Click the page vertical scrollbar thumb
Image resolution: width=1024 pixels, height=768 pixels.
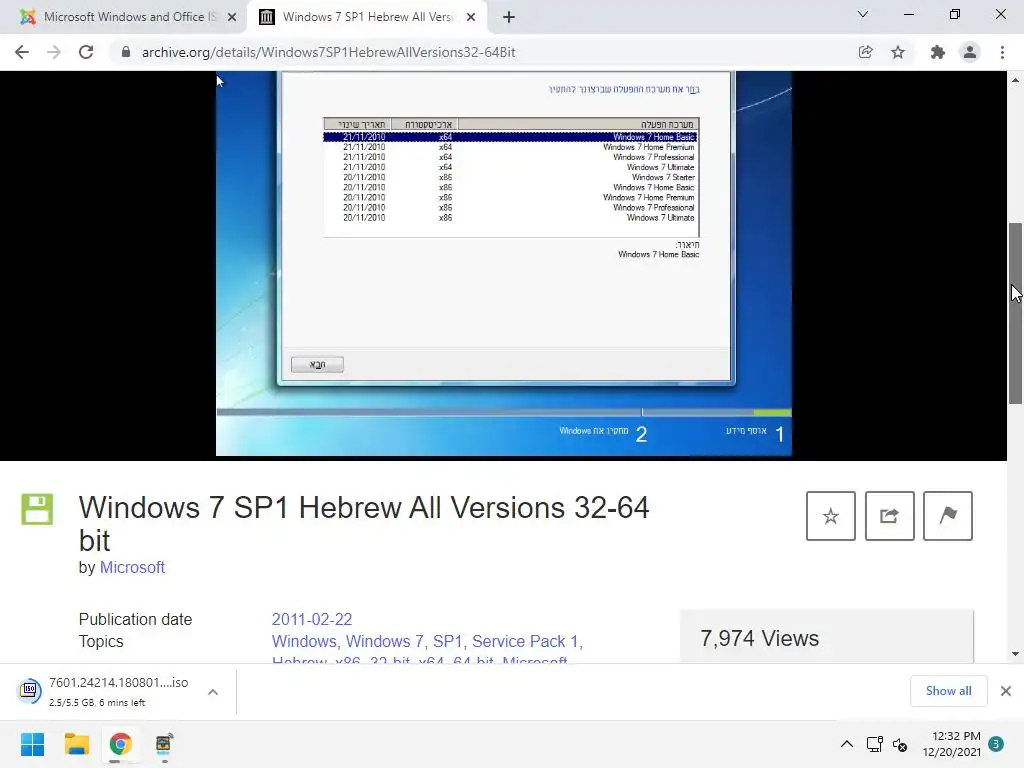[1015, 313]
